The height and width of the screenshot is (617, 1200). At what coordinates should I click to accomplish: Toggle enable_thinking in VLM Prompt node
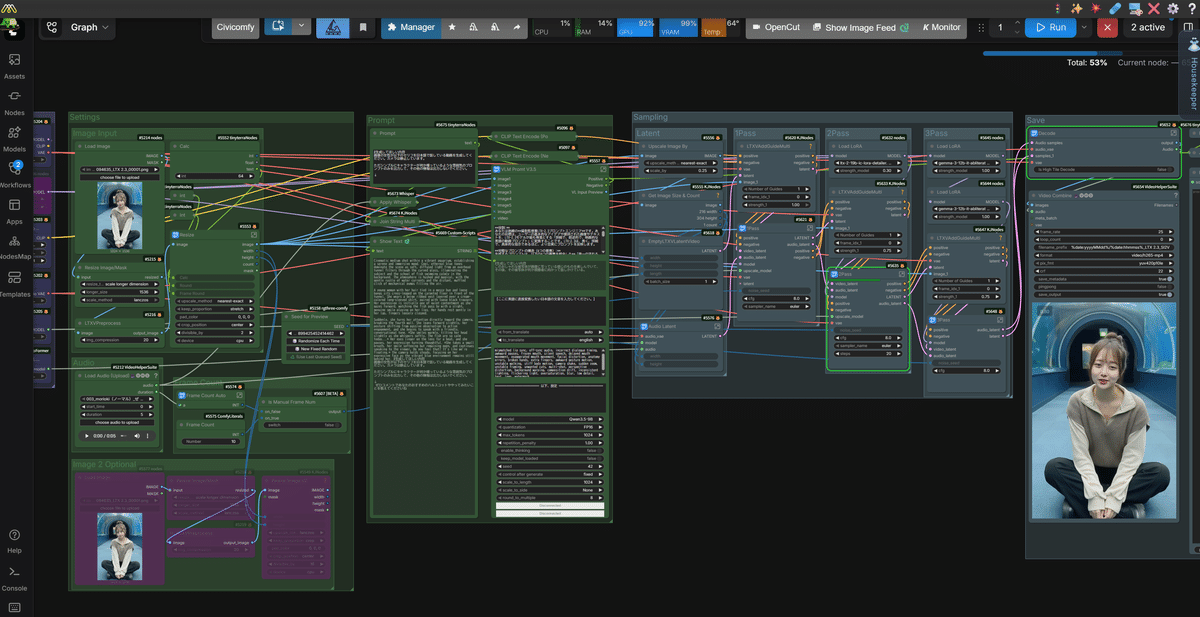pos(550,450)
